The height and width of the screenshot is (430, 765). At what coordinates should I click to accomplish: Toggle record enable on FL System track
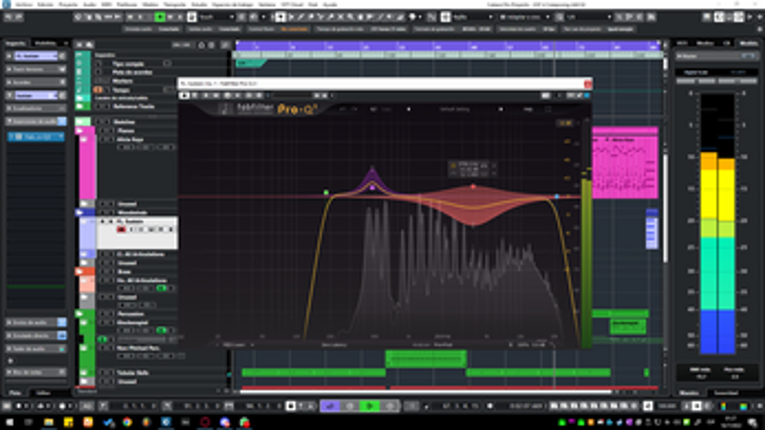(x=122, y=229)
